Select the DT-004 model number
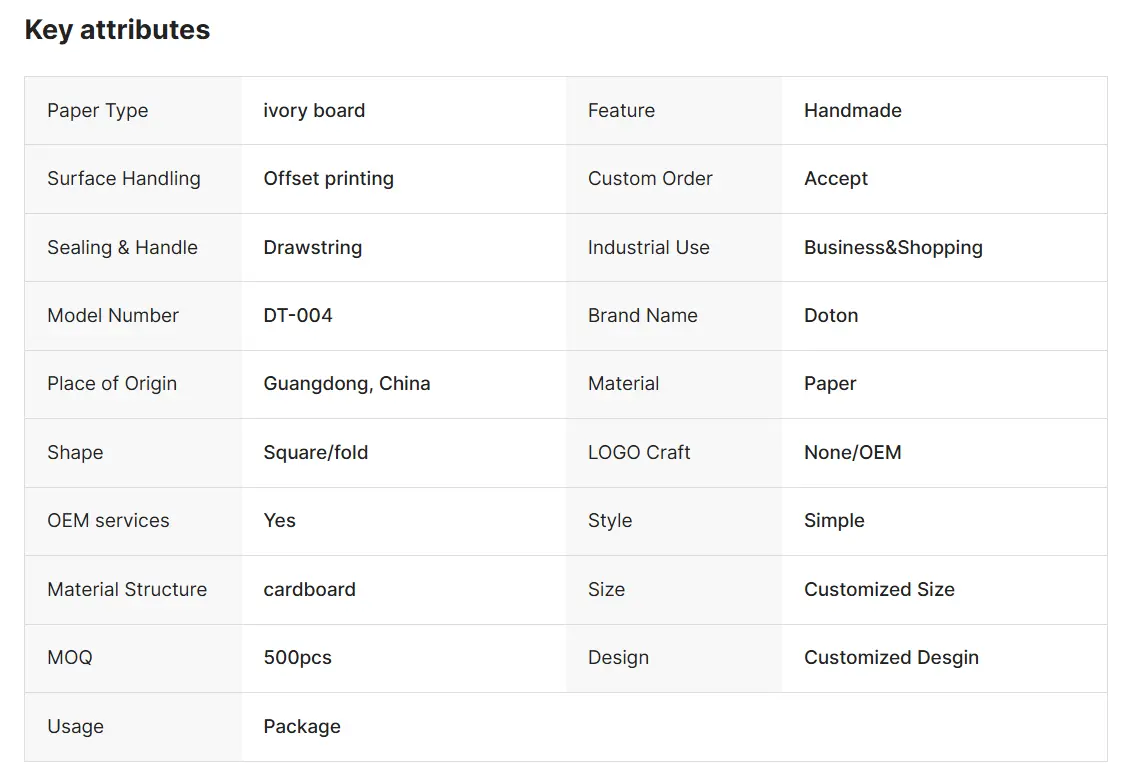 298,315
